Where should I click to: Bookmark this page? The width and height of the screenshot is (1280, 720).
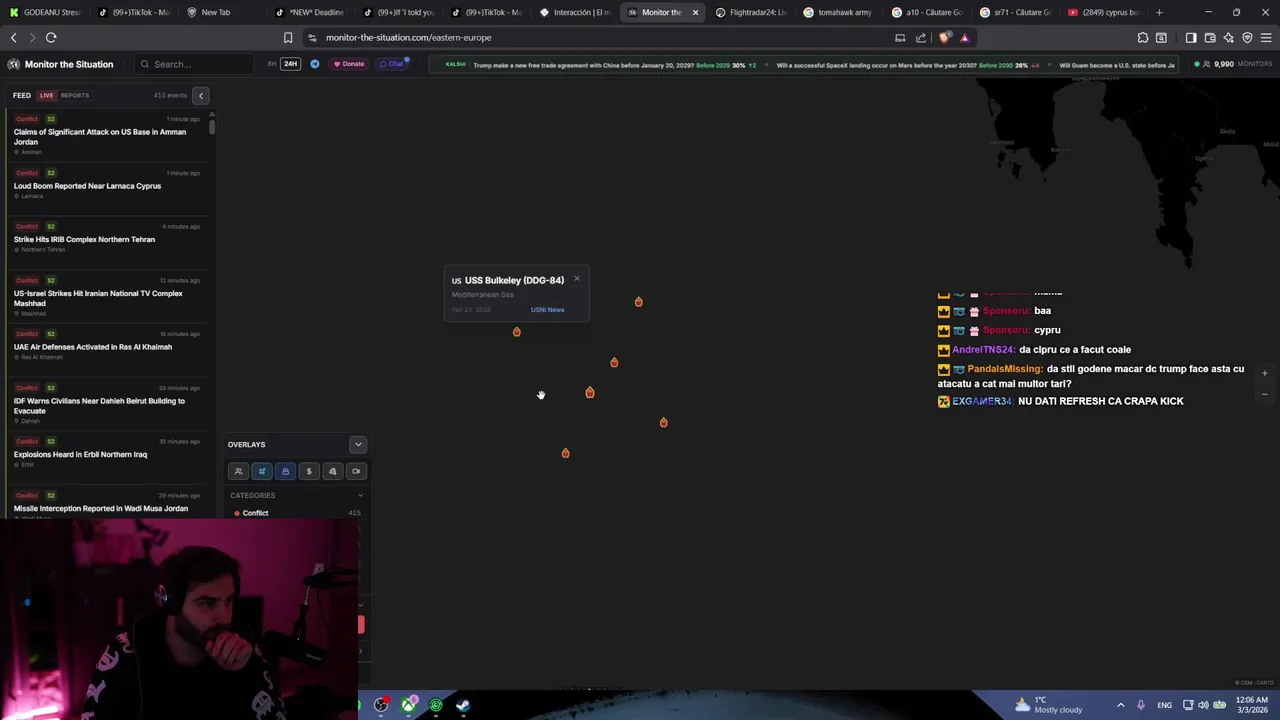288,38
